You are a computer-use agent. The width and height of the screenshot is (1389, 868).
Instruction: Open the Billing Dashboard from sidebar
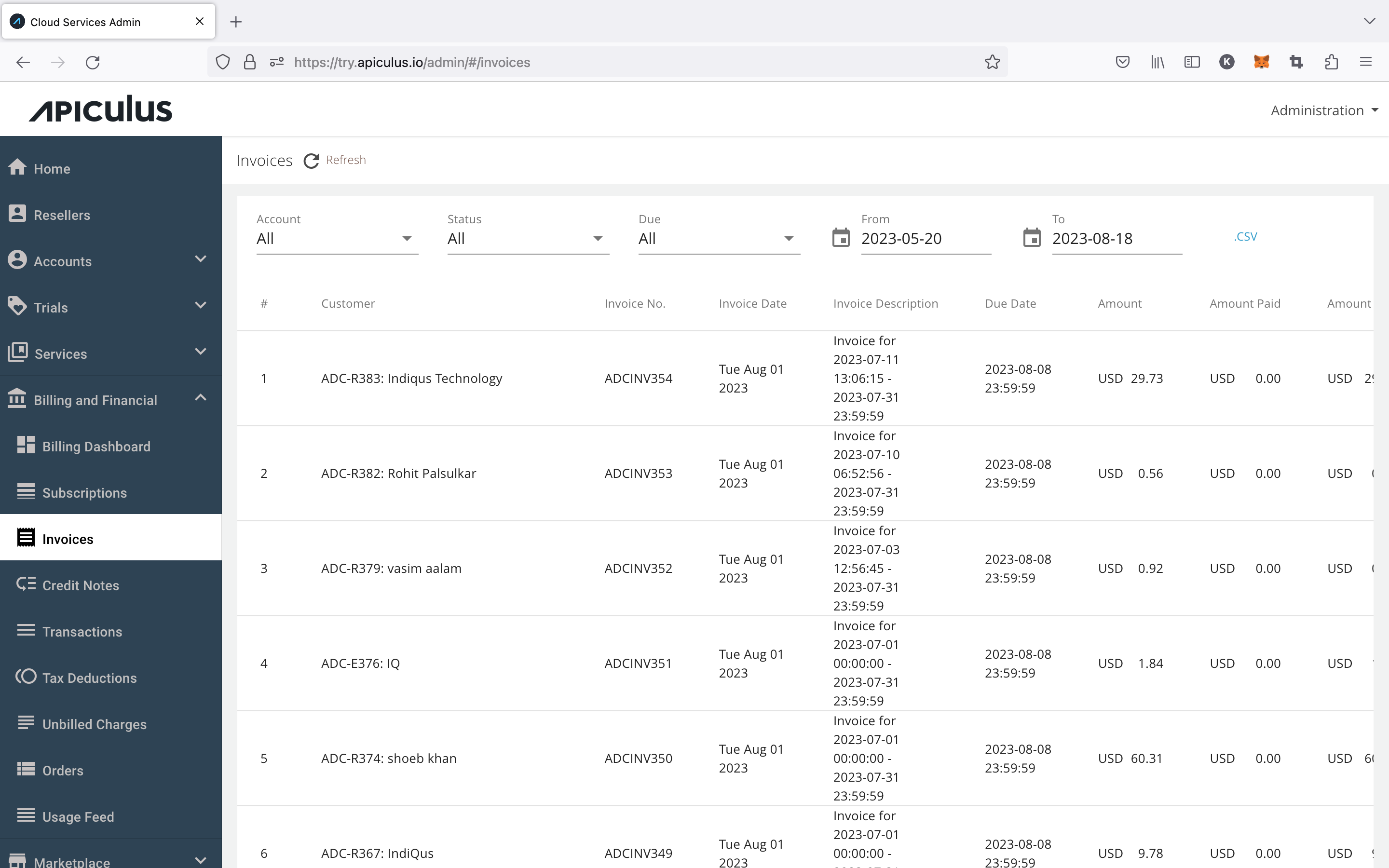[95, 446]
